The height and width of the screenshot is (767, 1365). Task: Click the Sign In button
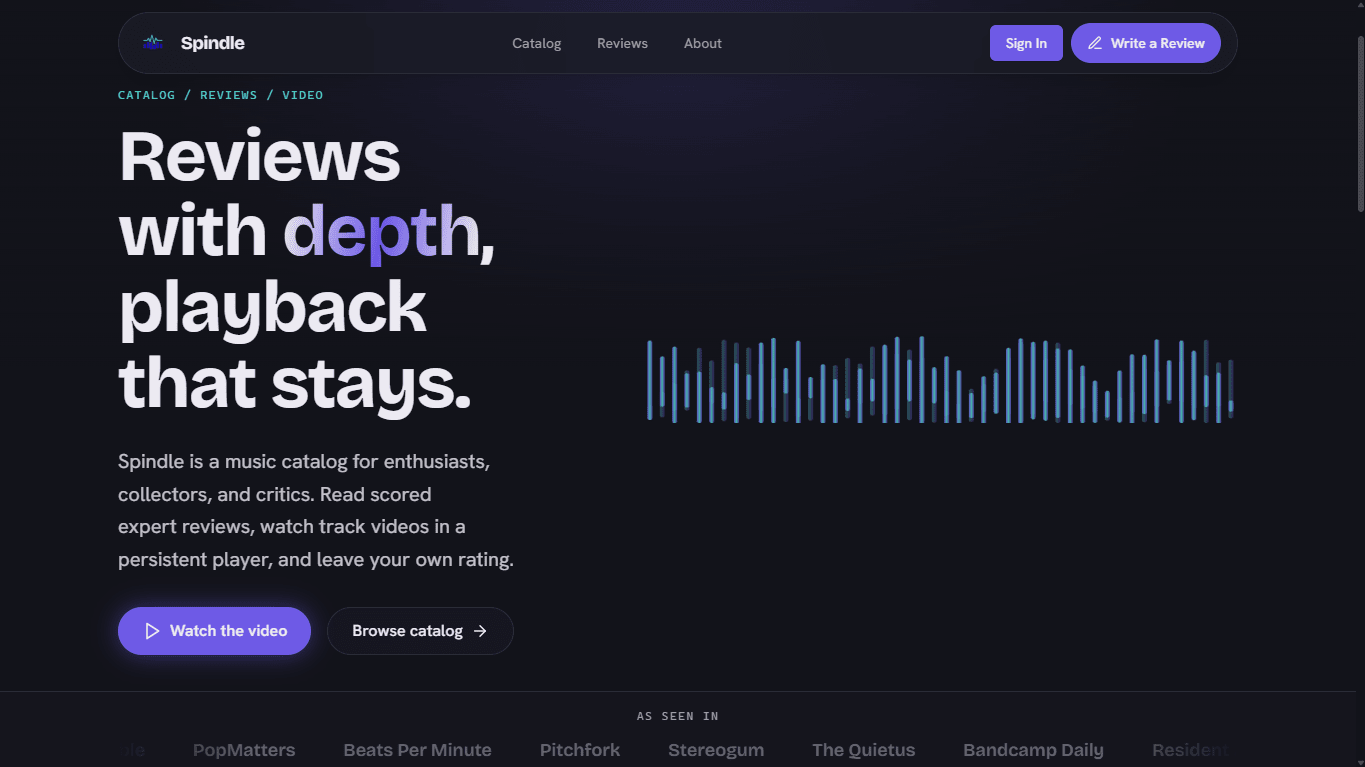[1026, 43]
